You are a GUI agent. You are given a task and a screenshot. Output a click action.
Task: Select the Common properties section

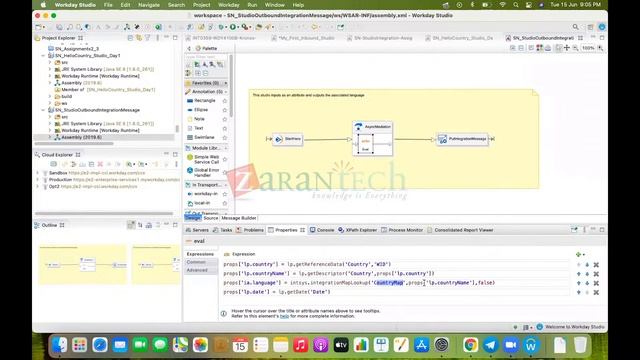[196, 262]
